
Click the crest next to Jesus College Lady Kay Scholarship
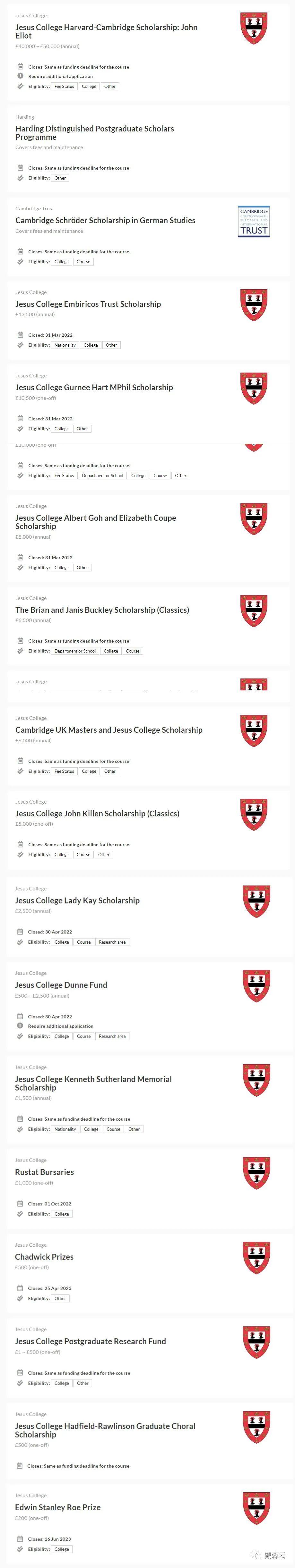(256, 901)
